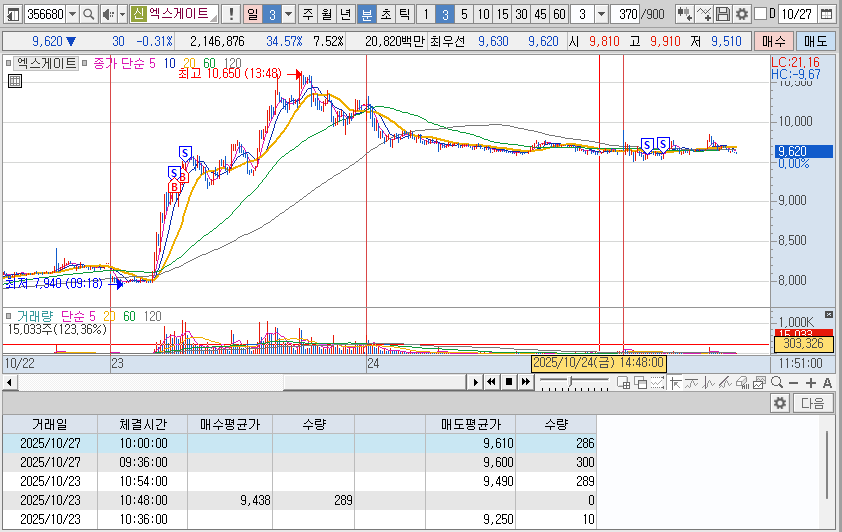Expand the day period interval dropdown

click(x=288, y=14)
